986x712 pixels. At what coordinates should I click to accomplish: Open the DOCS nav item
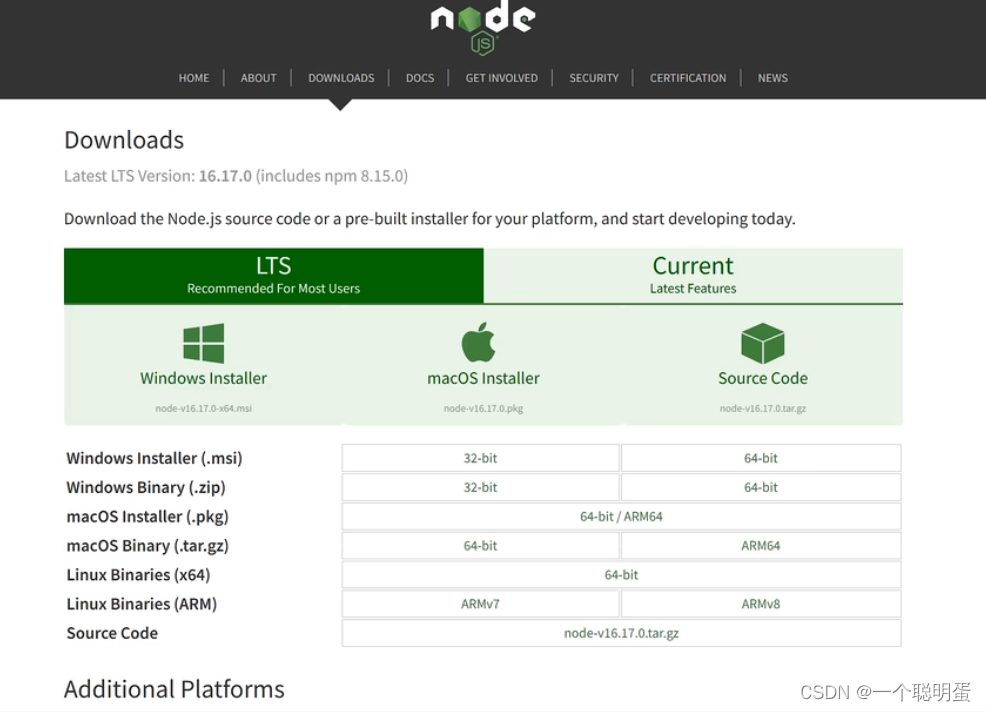[x=420, y=78]
